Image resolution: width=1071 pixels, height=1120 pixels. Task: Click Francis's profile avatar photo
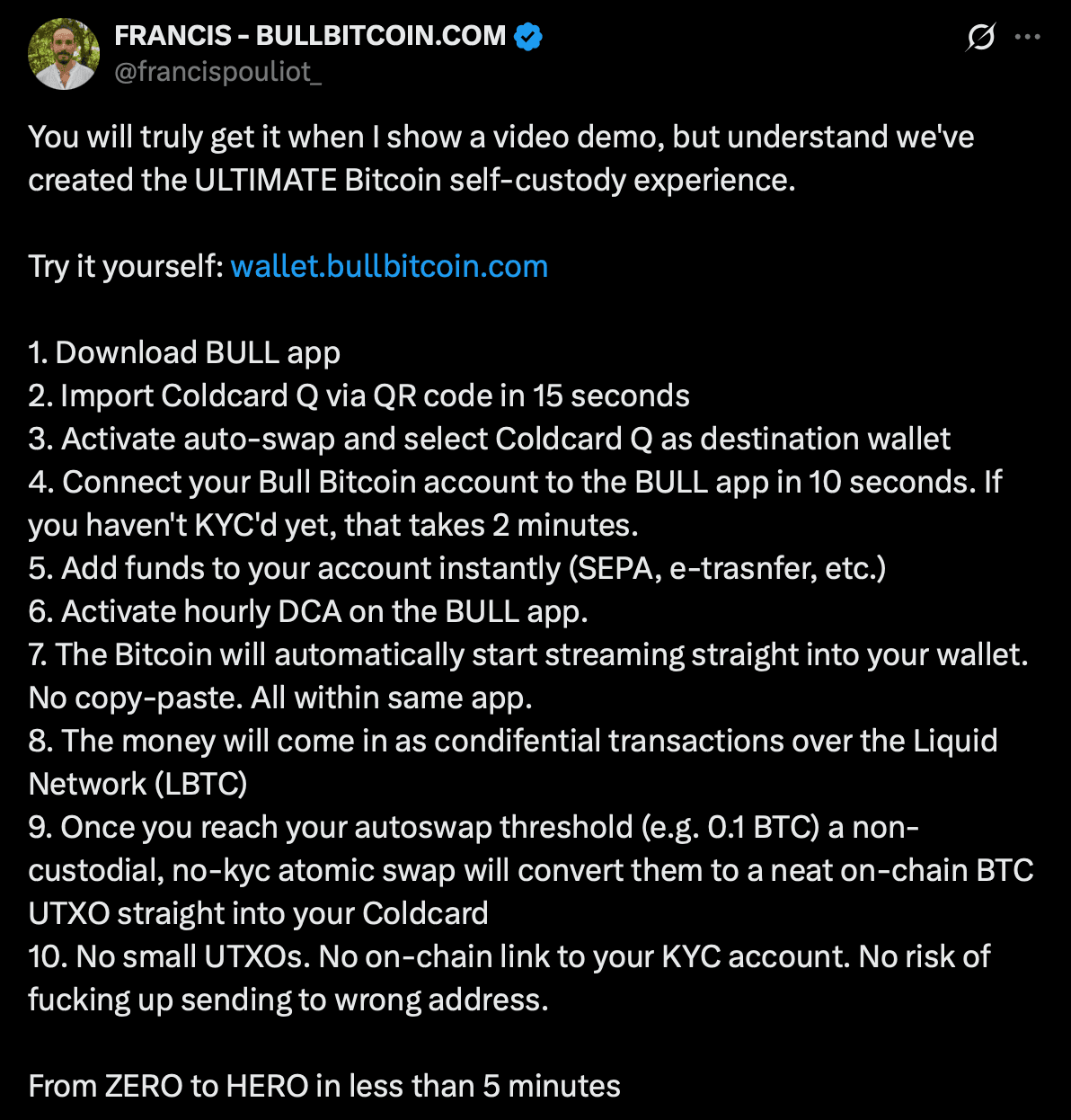63,52
